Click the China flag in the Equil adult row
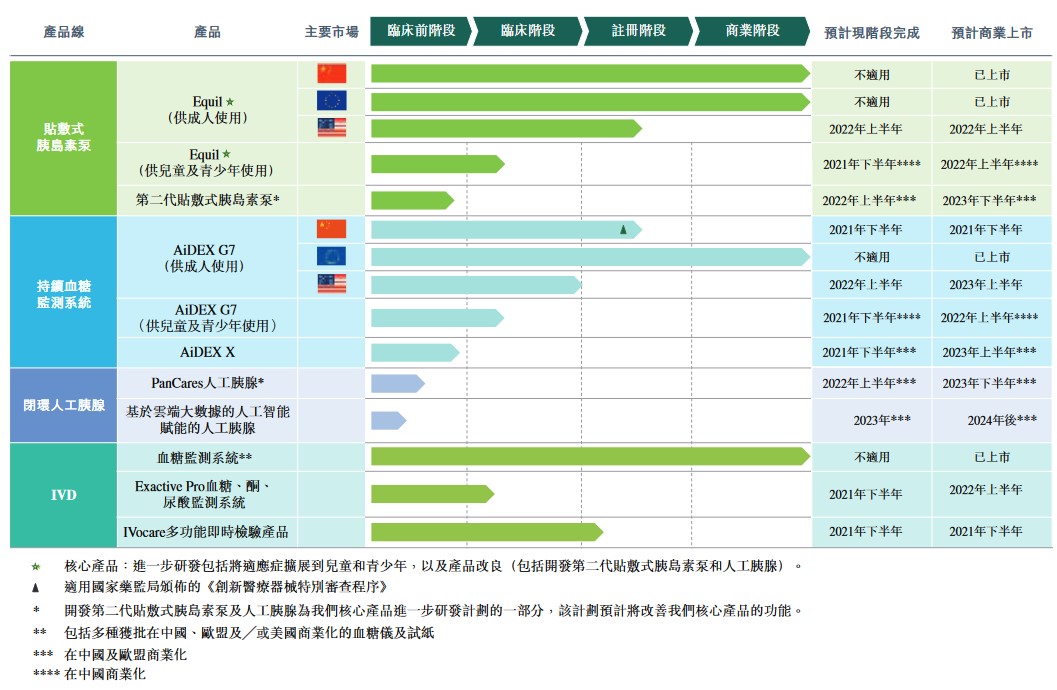 point(332,73)
